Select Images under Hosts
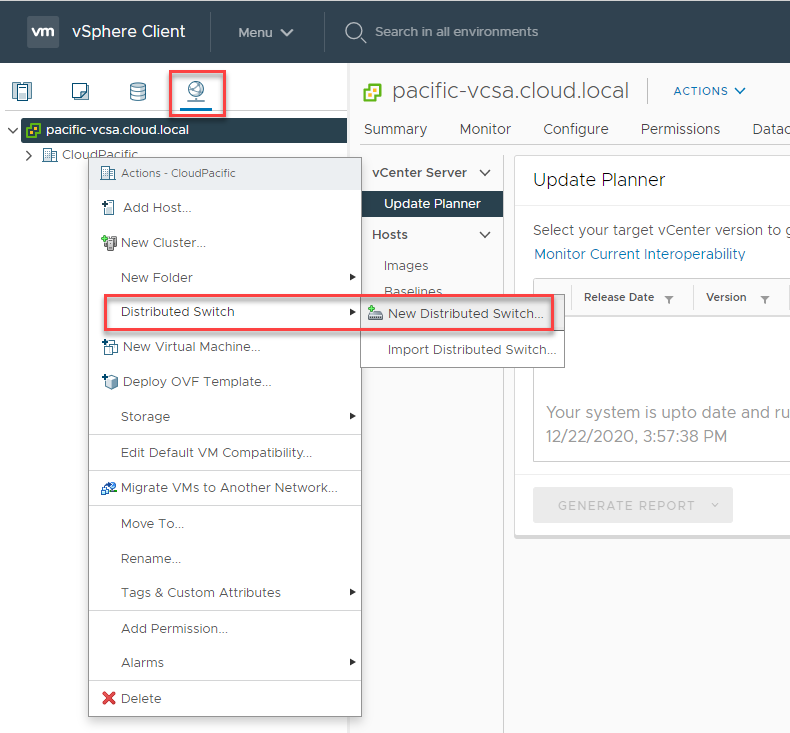The width and height of the screenshot is (790, 733). 406,265
